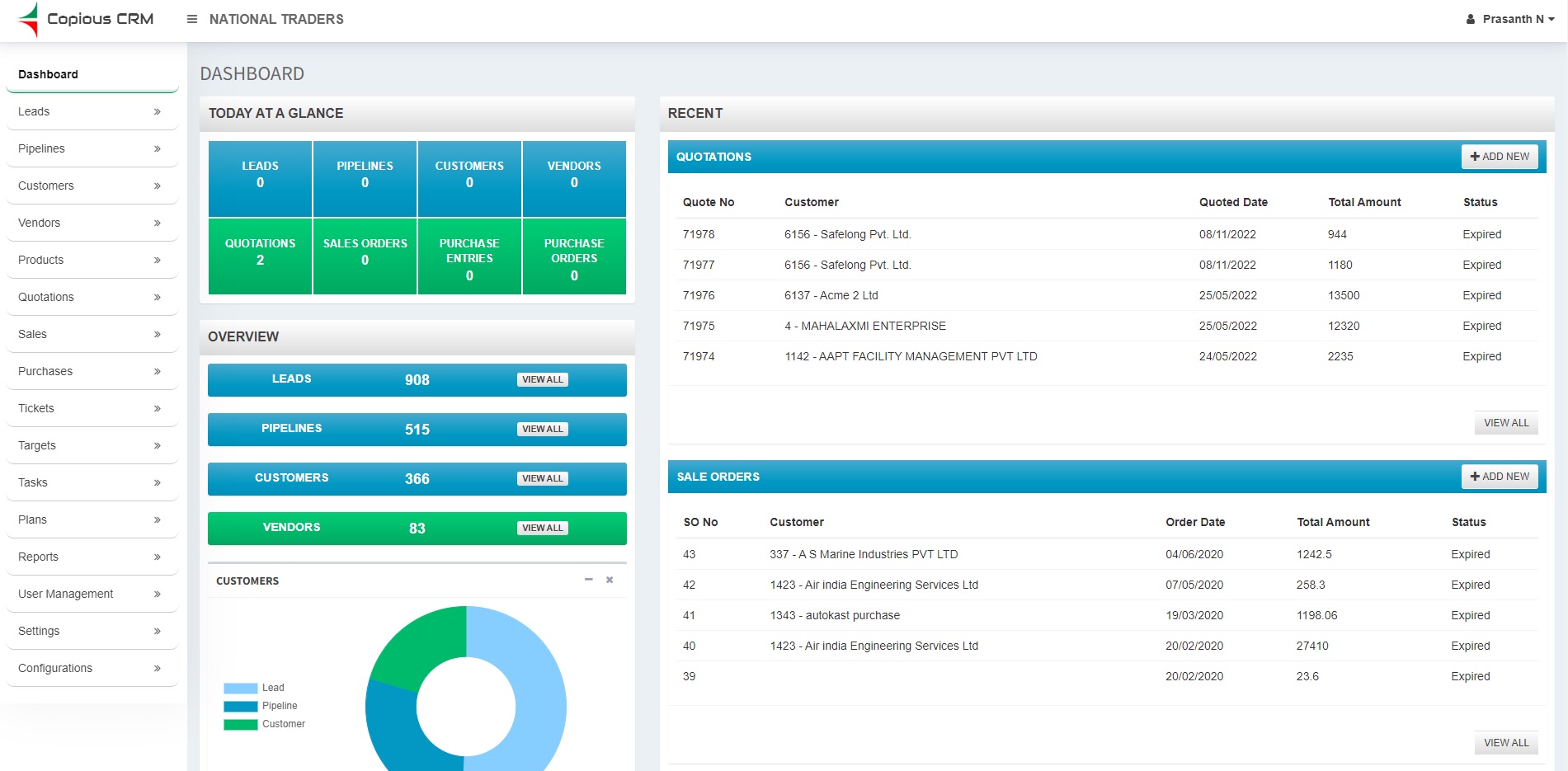
Task: Select the quotation row for MAHALAXMI ENTERPRISE
Action: tap(866, 326)
